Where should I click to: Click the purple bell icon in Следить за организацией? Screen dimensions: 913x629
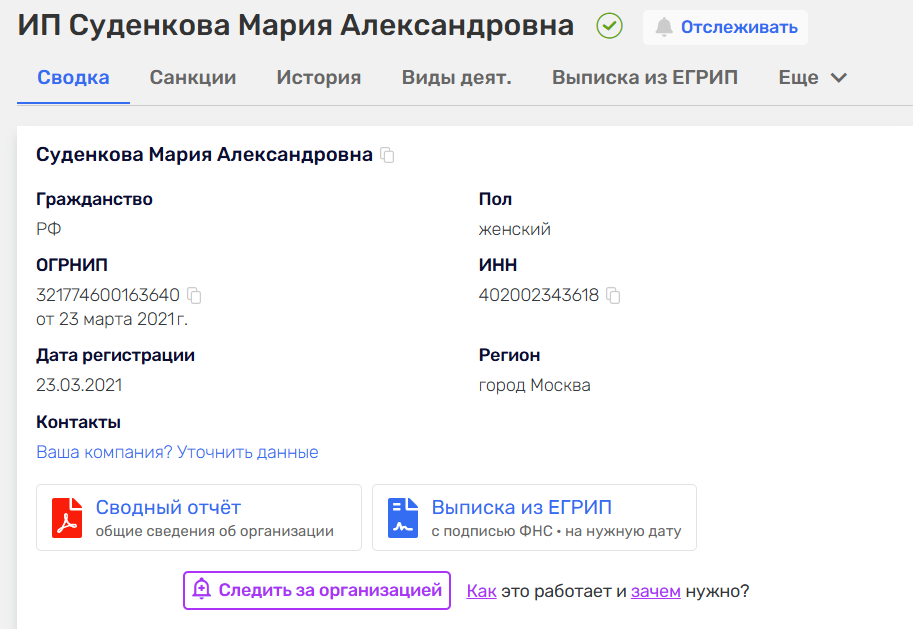[202, 590]
